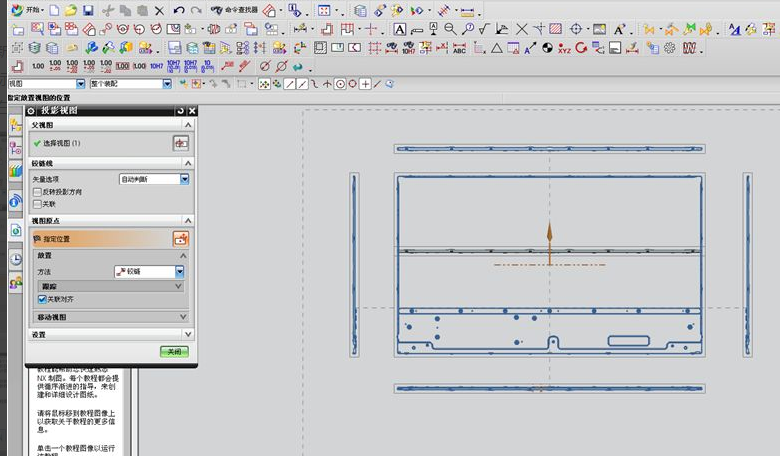
Task: Click the XYZ coordinate note icon
Action: click(564, 48)
